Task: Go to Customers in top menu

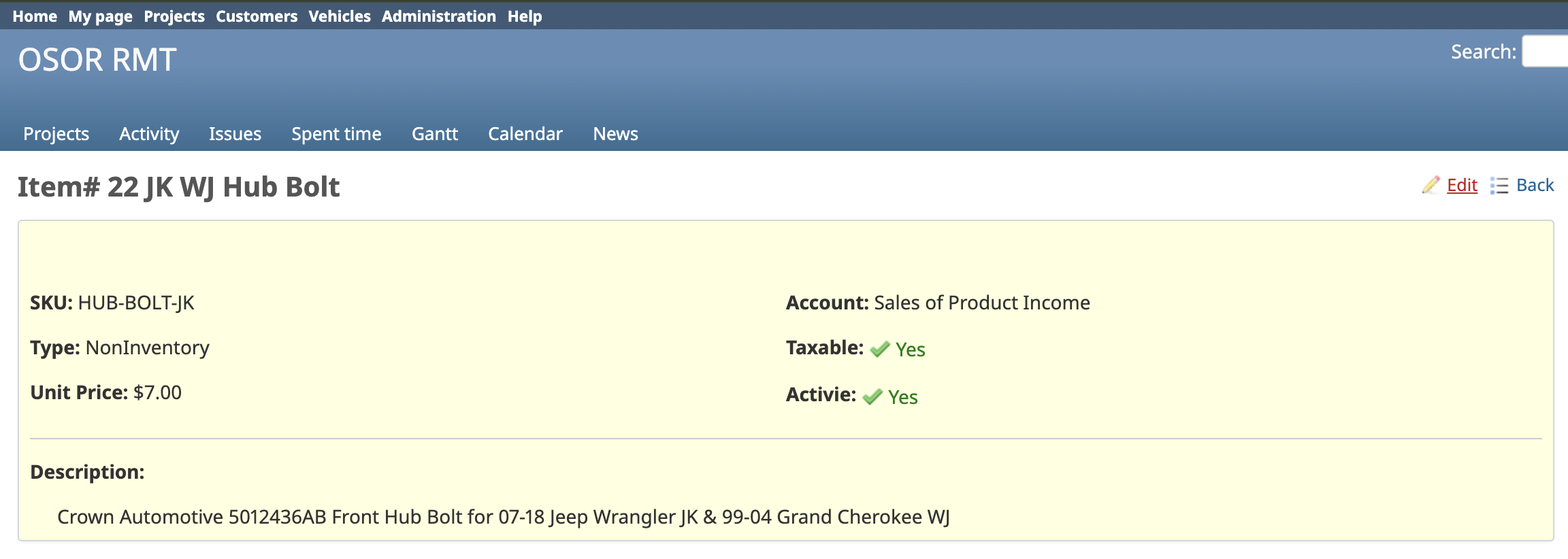Action: tap(257, 16)
